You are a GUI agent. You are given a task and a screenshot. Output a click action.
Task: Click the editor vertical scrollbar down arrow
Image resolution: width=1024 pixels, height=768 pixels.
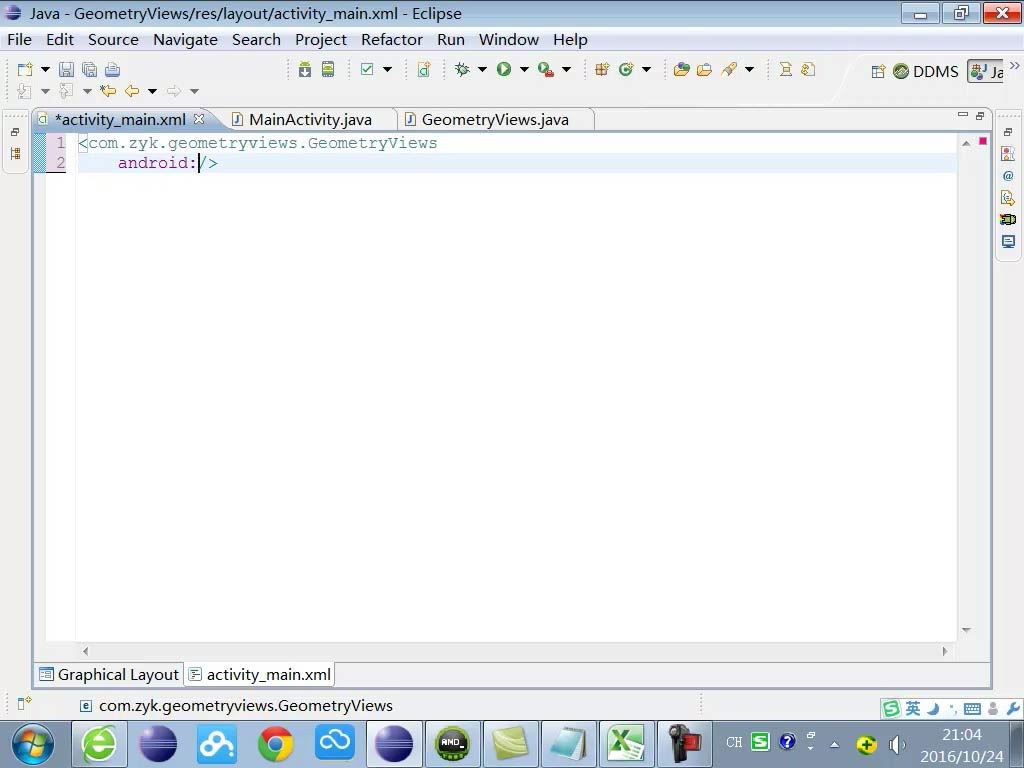tap(967, 630)
